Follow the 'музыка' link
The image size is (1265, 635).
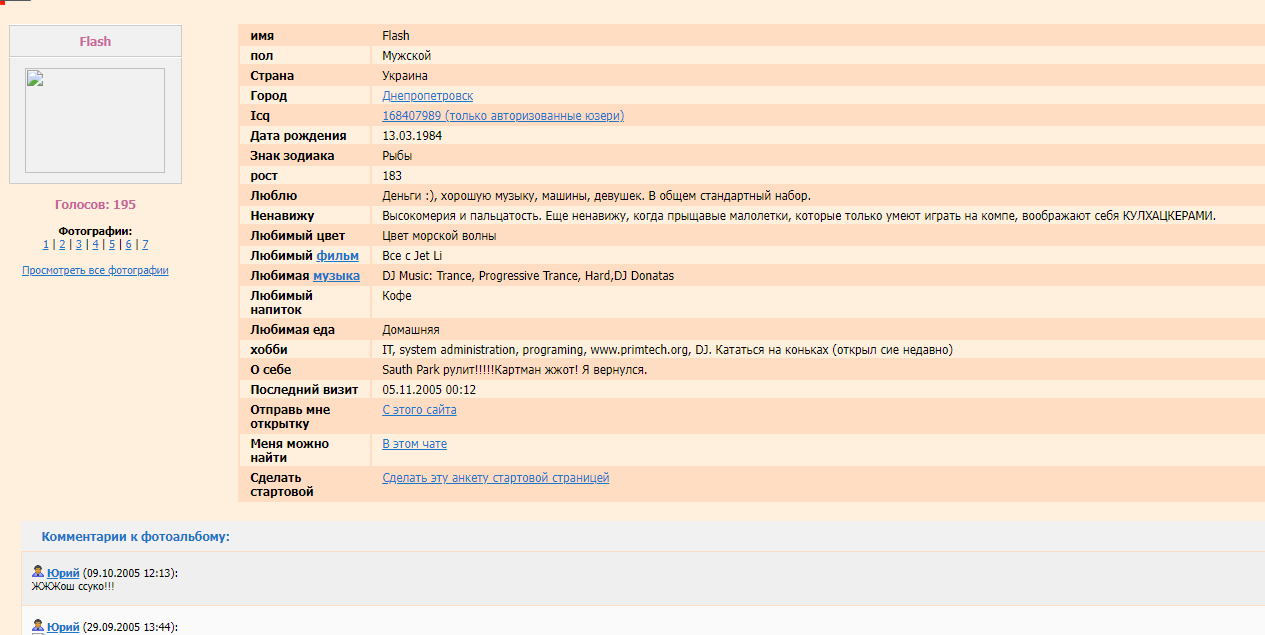click(336, 276)
